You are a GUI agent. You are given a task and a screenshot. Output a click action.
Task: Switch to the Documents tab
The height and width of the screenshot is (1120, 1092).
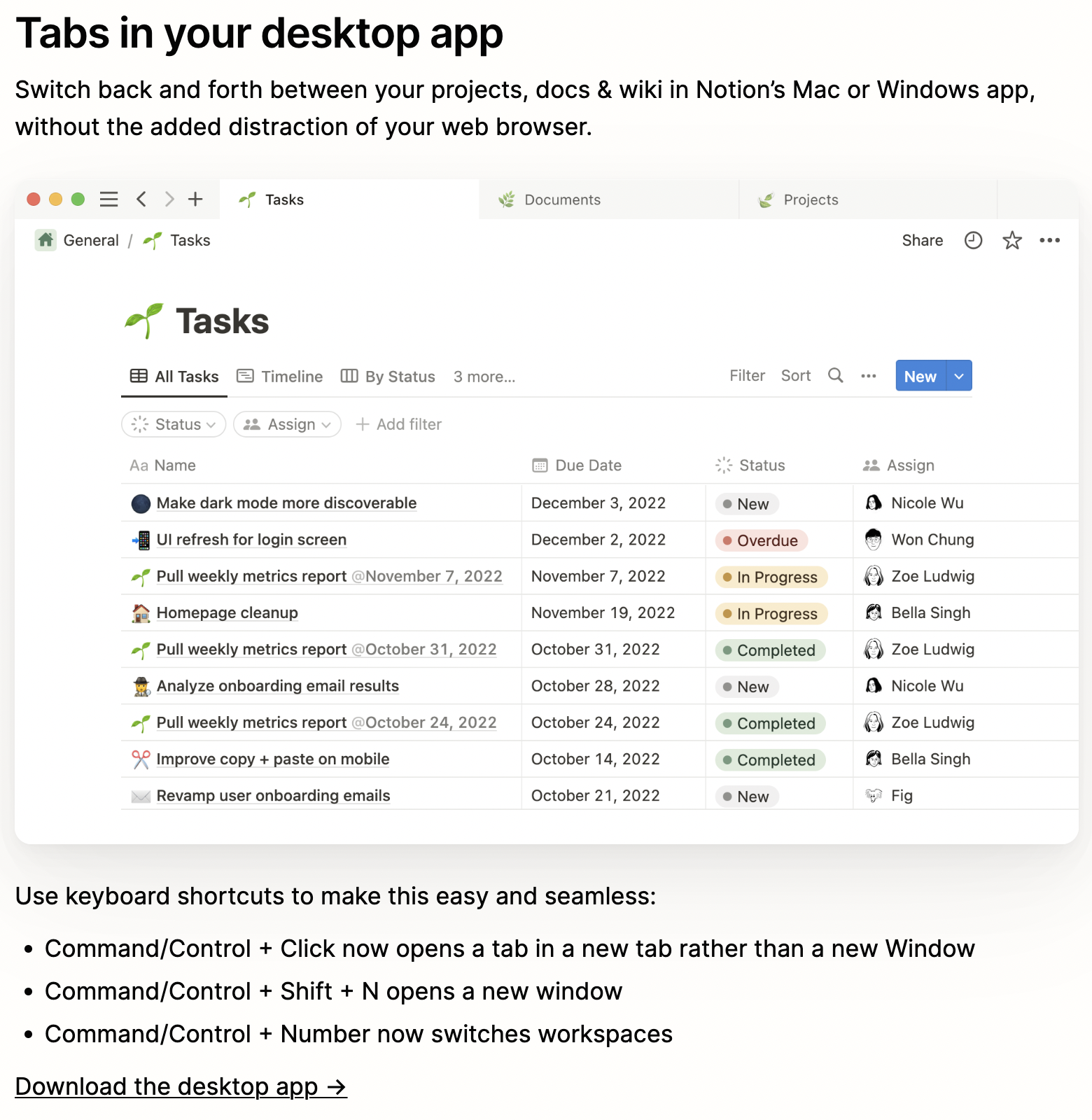609,199
